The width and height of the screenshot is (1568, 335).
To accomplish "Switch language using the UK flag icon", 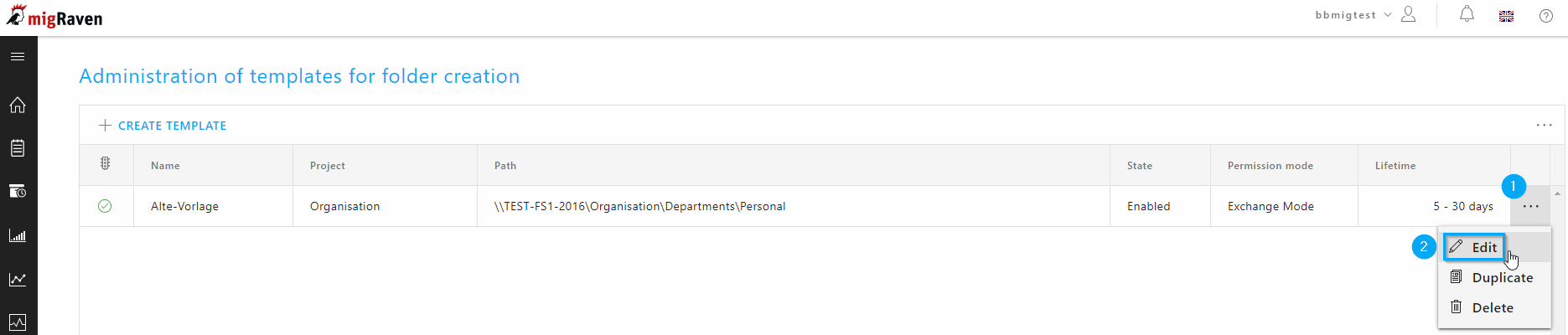I will (x=1507, y=16).
